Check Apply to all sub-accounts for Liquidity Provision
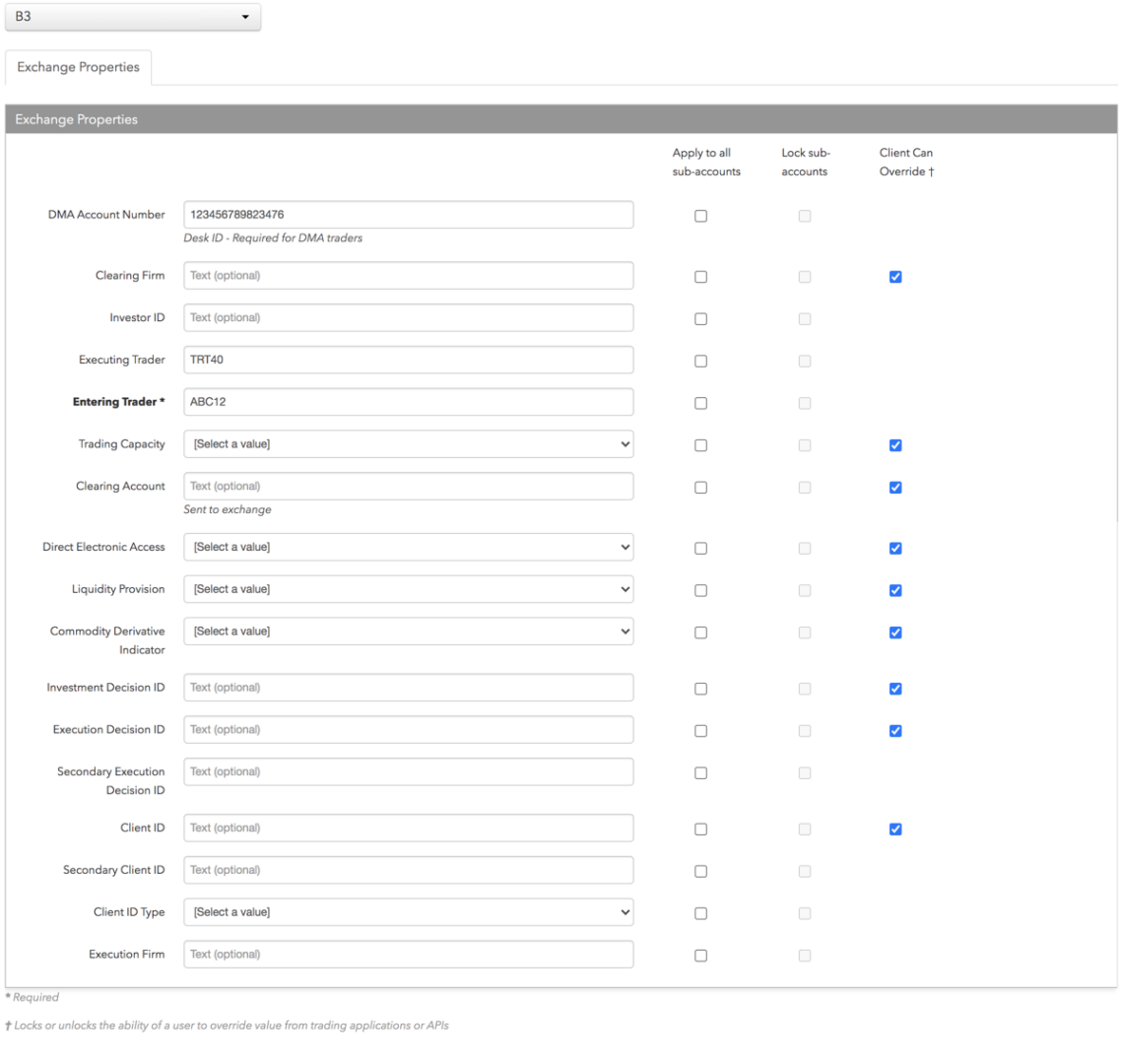Screen dimensions: 1121x1064 click(700, 591)
